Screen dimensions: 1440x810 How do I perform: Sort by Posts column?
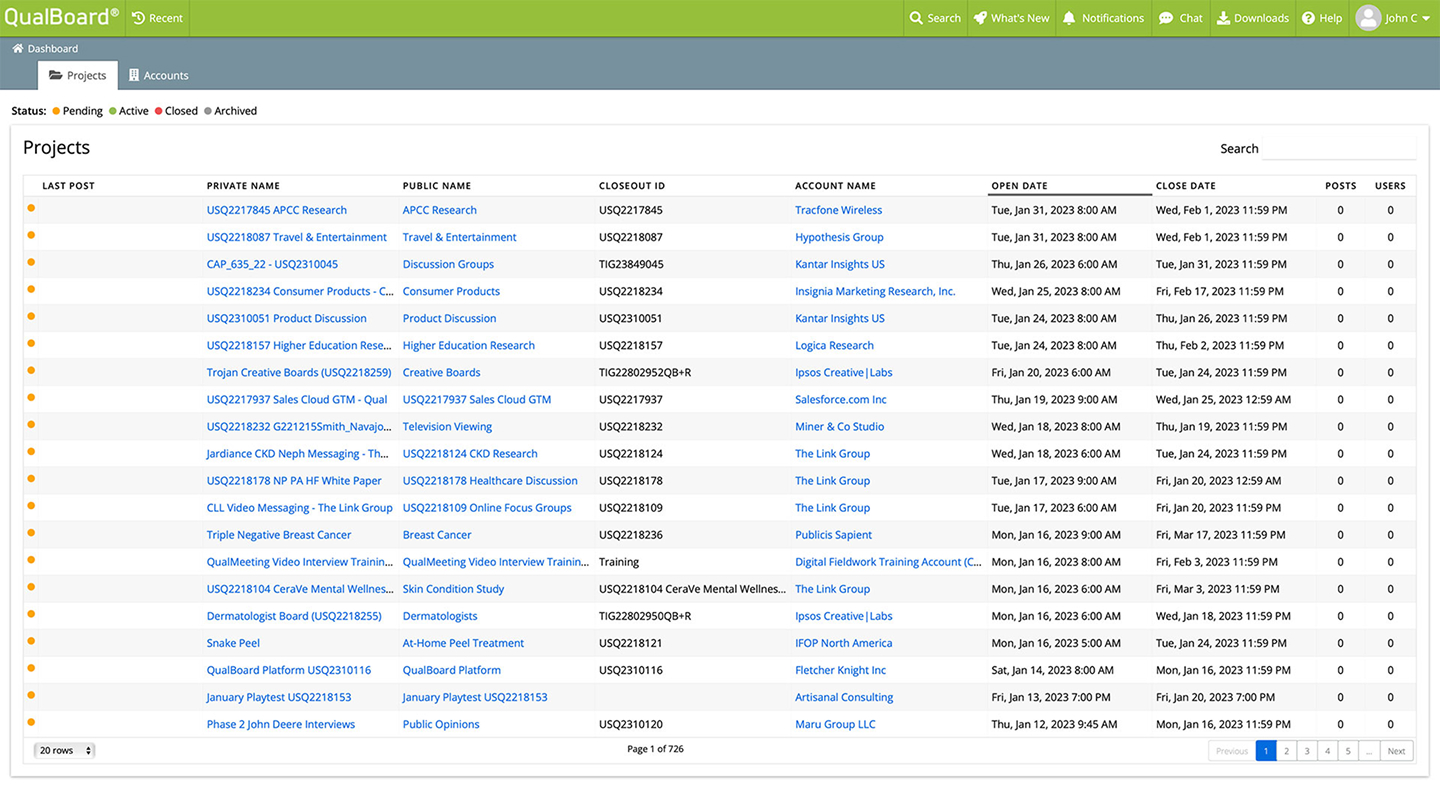(1340, 186)
